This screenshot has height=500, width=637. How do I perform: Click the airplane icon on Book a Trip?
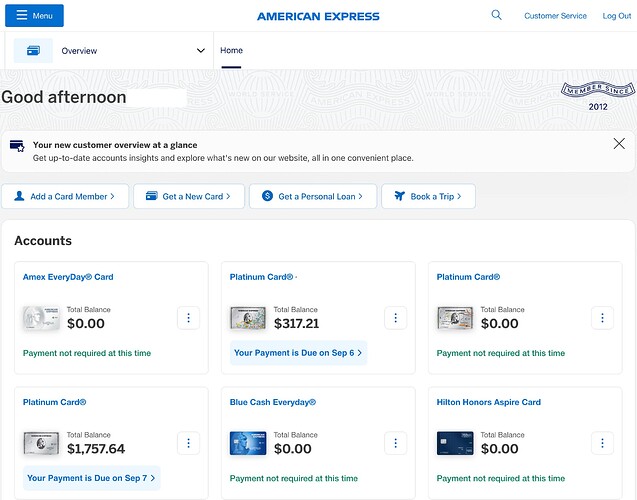tap(400, 196)
